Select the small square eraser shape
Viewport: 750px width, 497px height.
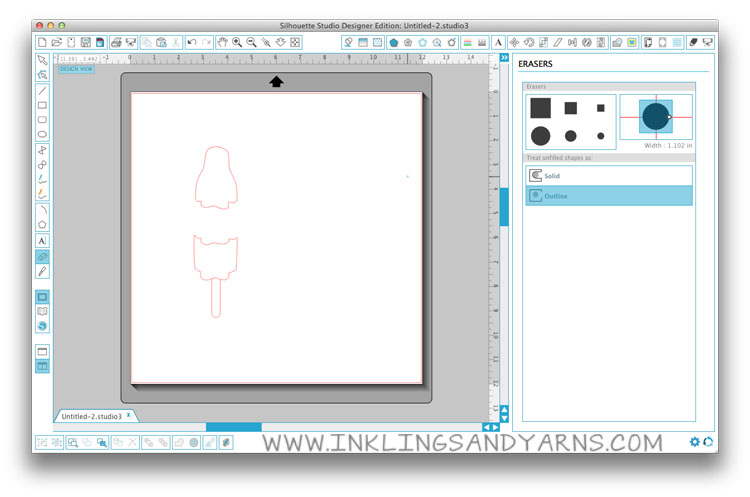(x=601, y=108)
